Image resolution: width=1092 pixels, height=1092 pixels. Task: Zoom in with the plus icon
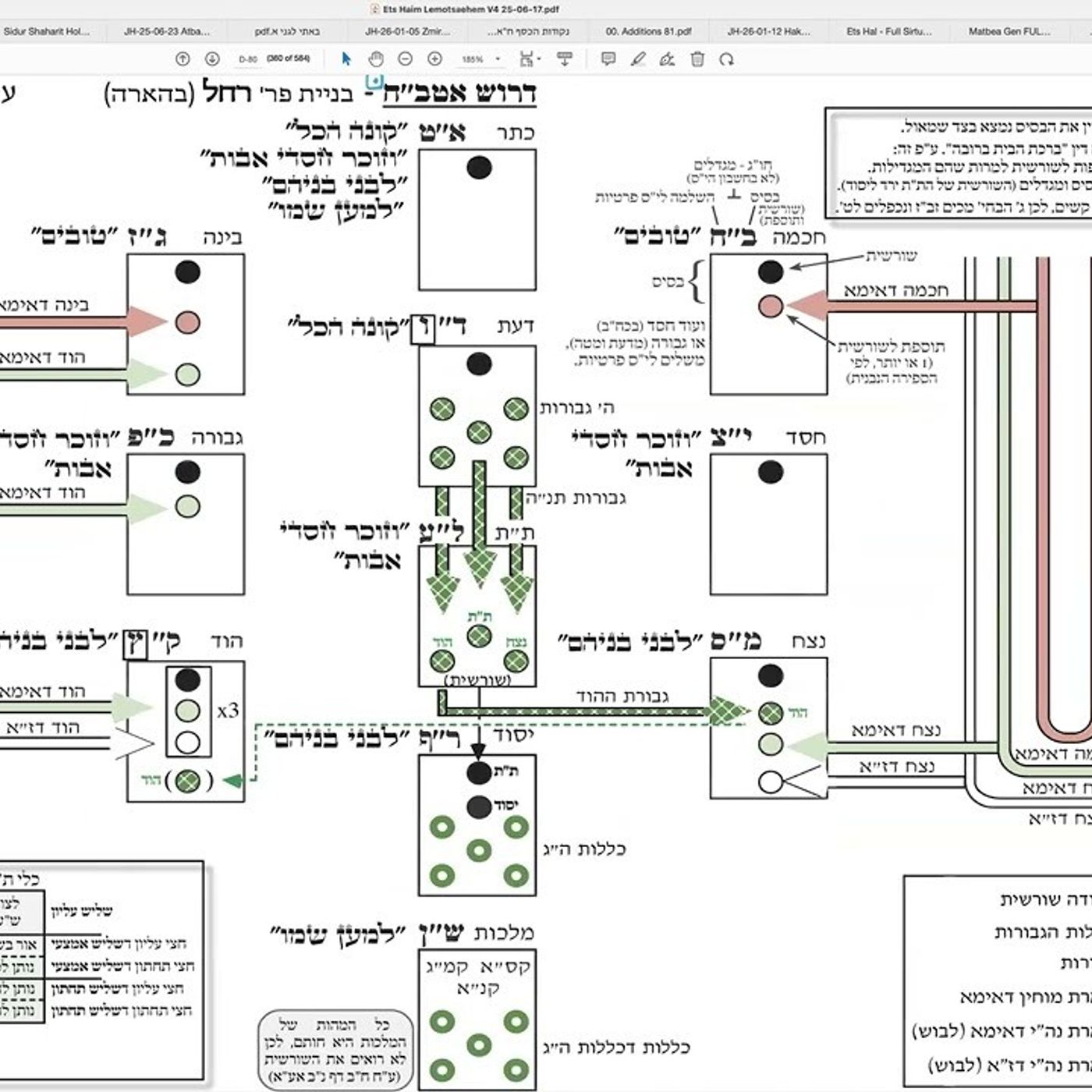pyautogui.click(x=434, y=59)
